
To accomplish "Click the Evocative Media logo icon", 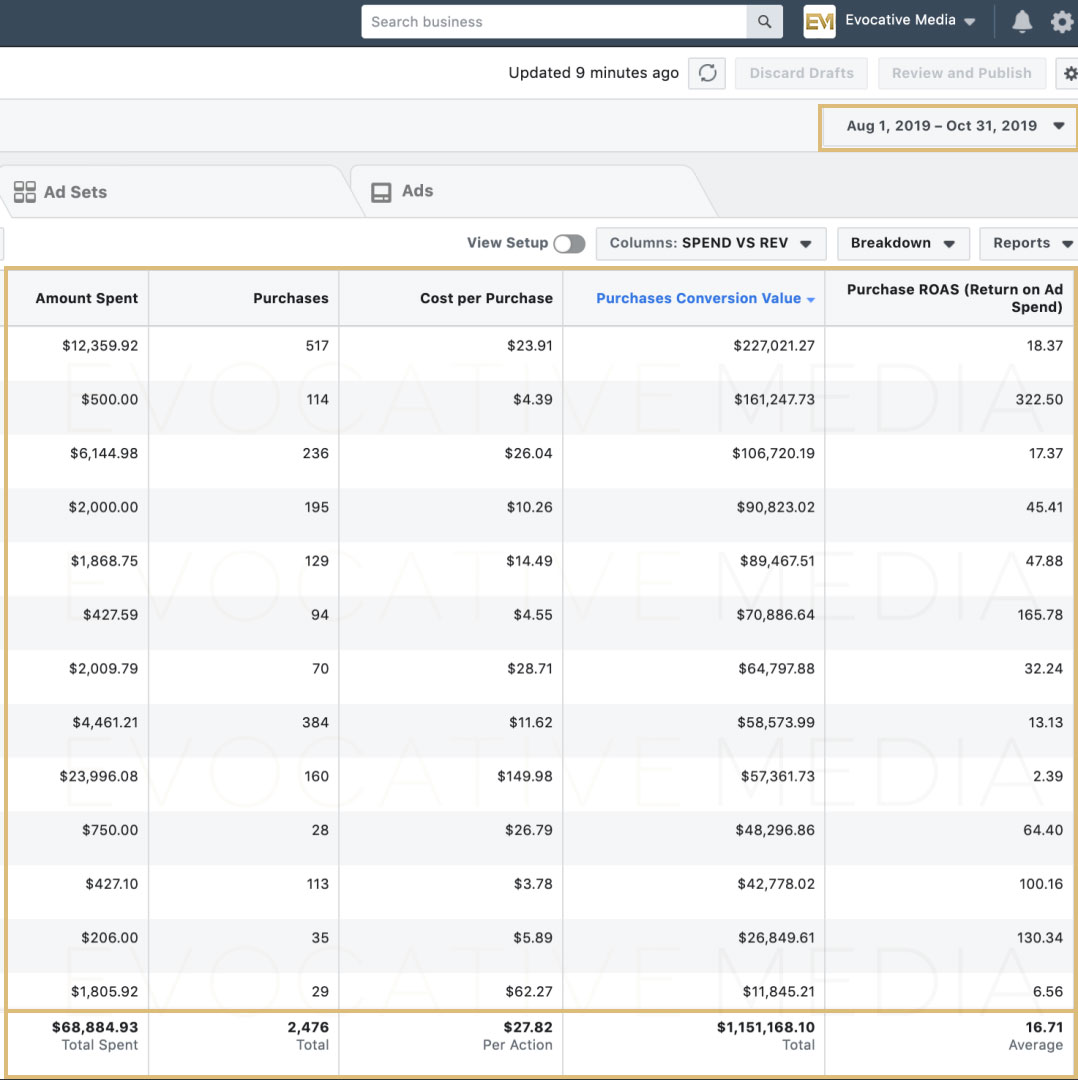I will 819,22.
